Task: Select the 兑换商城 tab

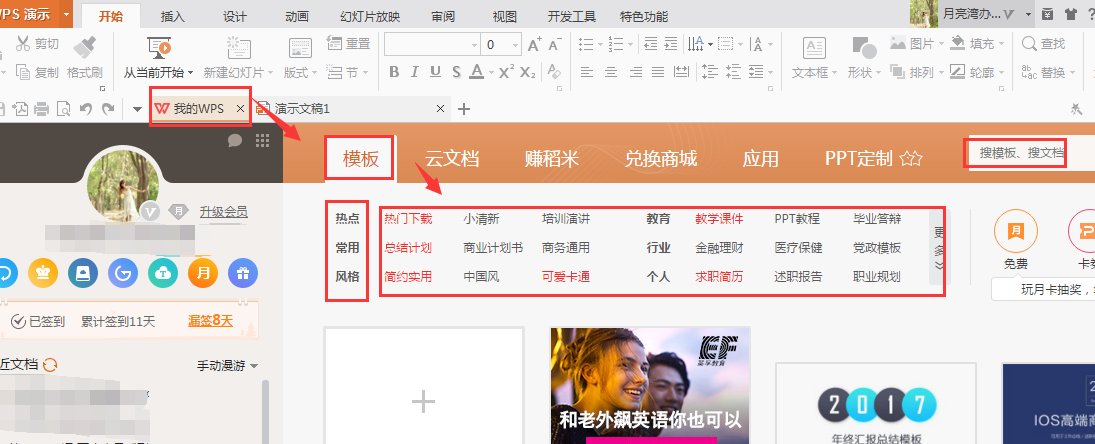Action: pyautogui.click(x=661, y=158)
